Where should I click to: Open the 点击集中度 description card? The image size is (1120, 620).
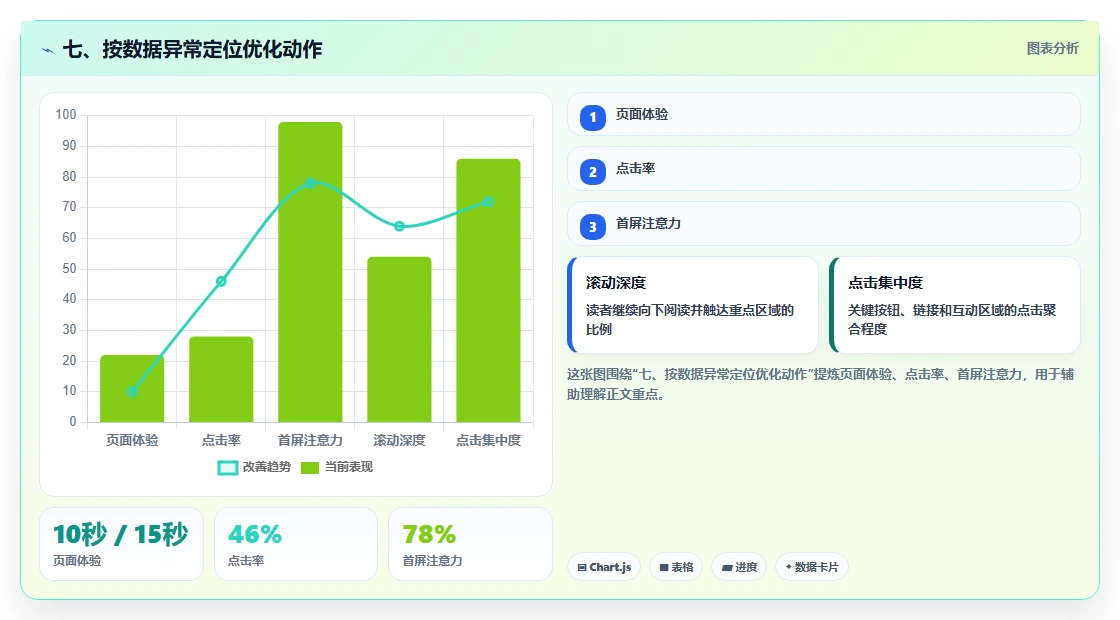(x=955, y=305)
